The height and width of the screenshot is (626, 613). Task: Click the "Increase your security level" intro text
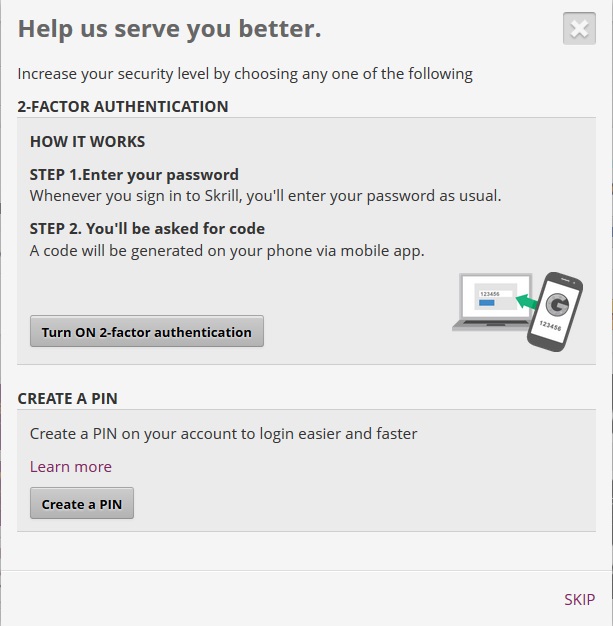pyautogui.click(x=245, y=74)
